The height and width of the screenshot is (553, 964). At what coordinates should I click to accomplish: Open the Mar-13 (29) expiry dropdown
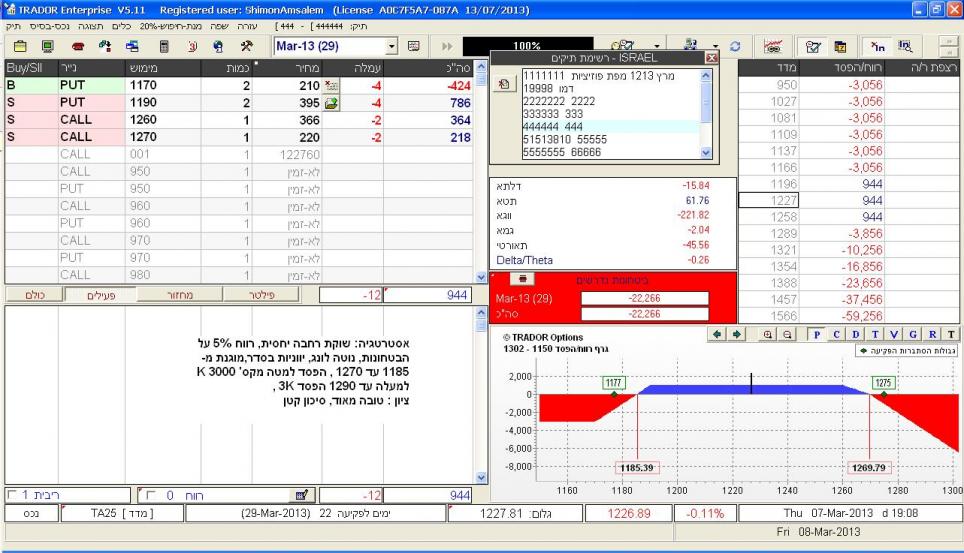point(393,46)
